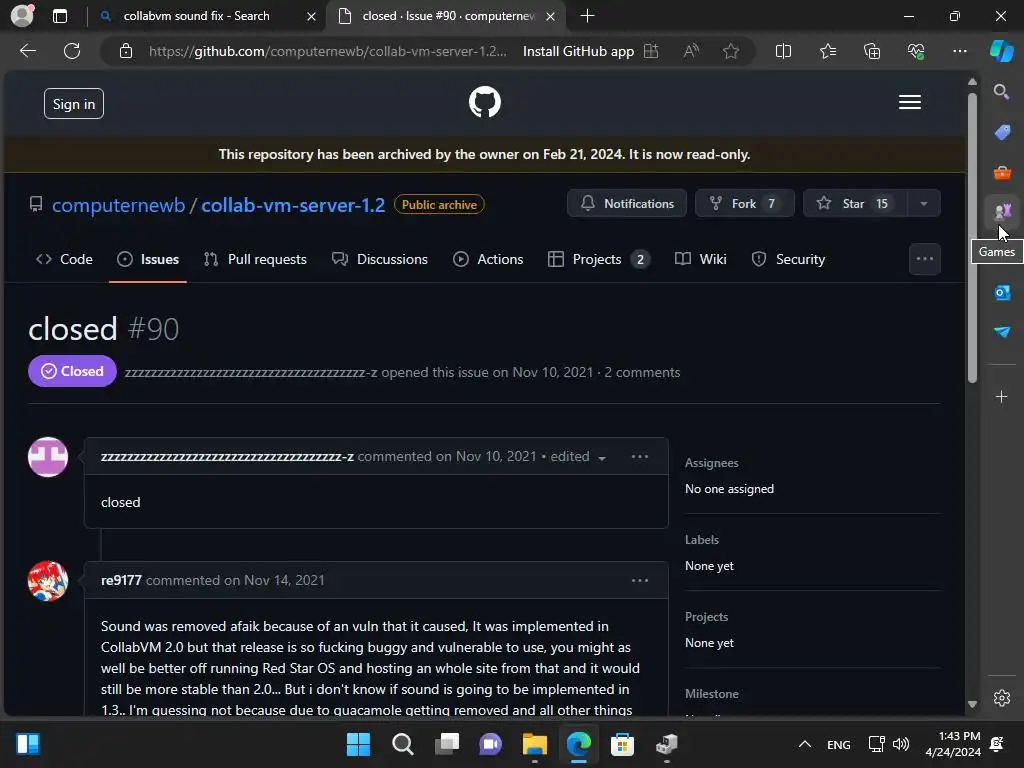Click the re9177 avatar image
The width and height of the screenshot is (1024, 768).
[x=48, y=581]
